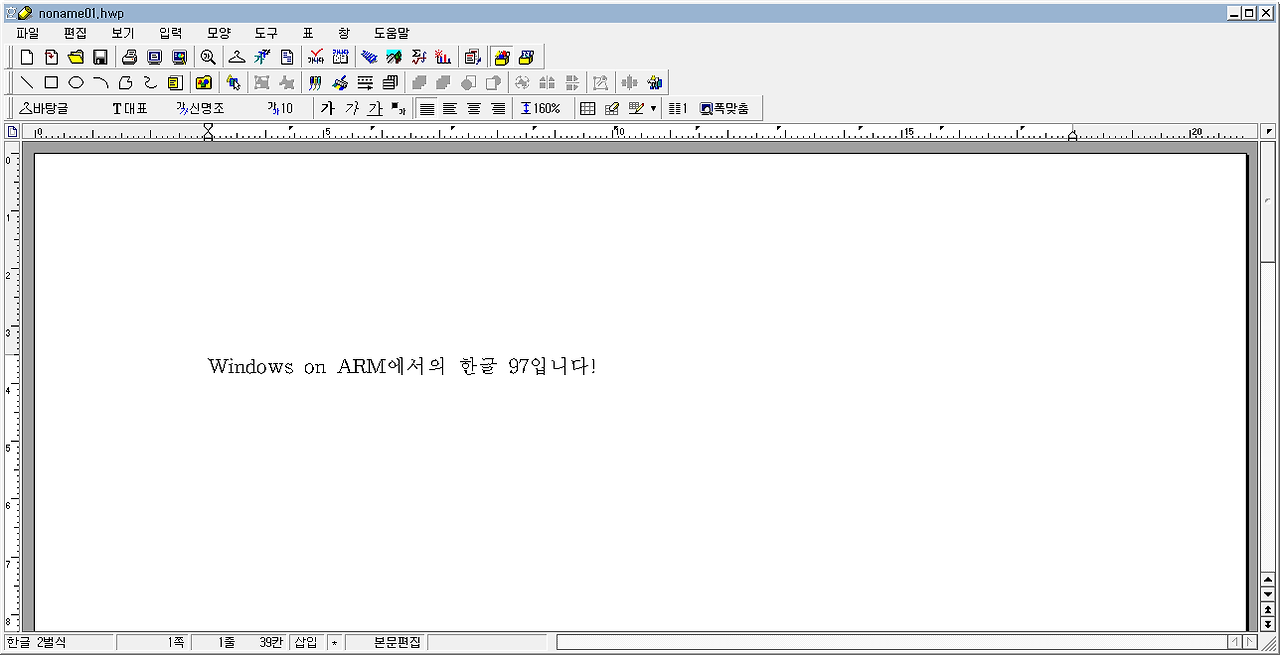
Task: Click the document template icon beside hanger tools
Action: [287, 58]
